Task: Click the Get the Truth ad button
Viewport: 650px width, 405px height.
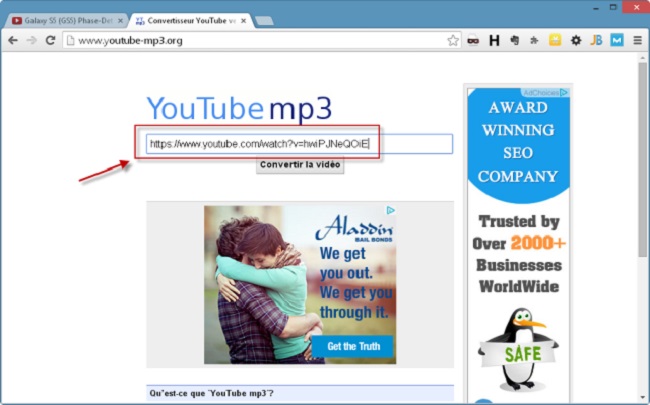Action: click(x=352, y=346)
